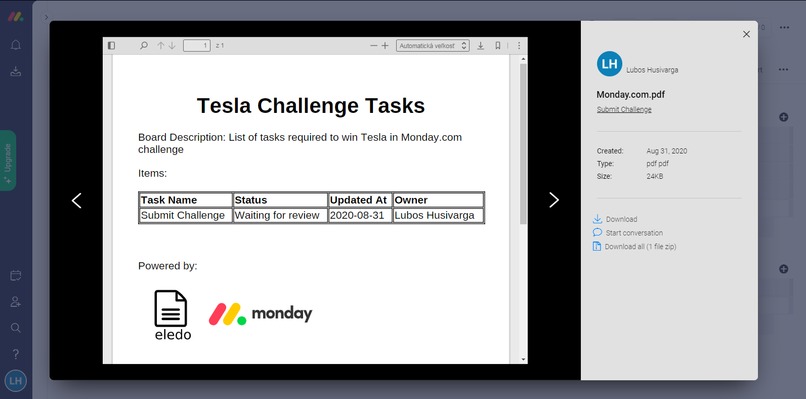Screen dimensions: 806x399
Task: Go to previous PDF page arrow
Action: point(161,46)
